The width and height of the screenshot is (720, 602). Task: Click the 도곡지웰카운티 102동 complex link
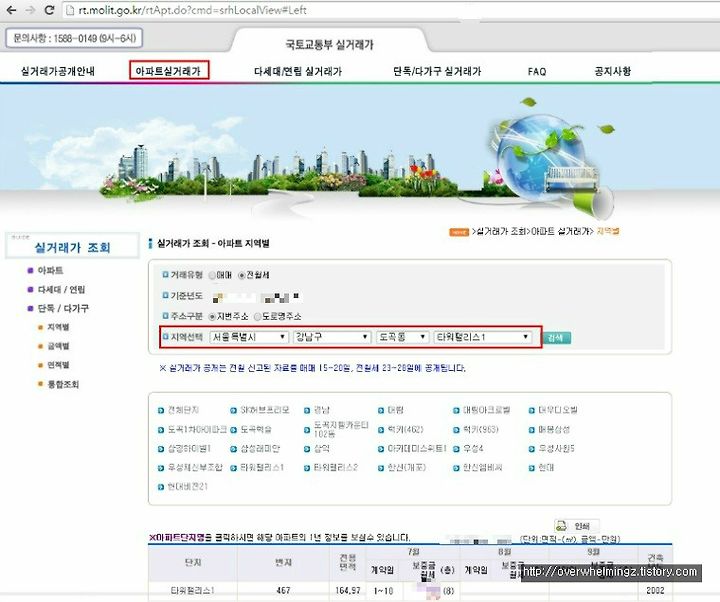click(341, 429)
